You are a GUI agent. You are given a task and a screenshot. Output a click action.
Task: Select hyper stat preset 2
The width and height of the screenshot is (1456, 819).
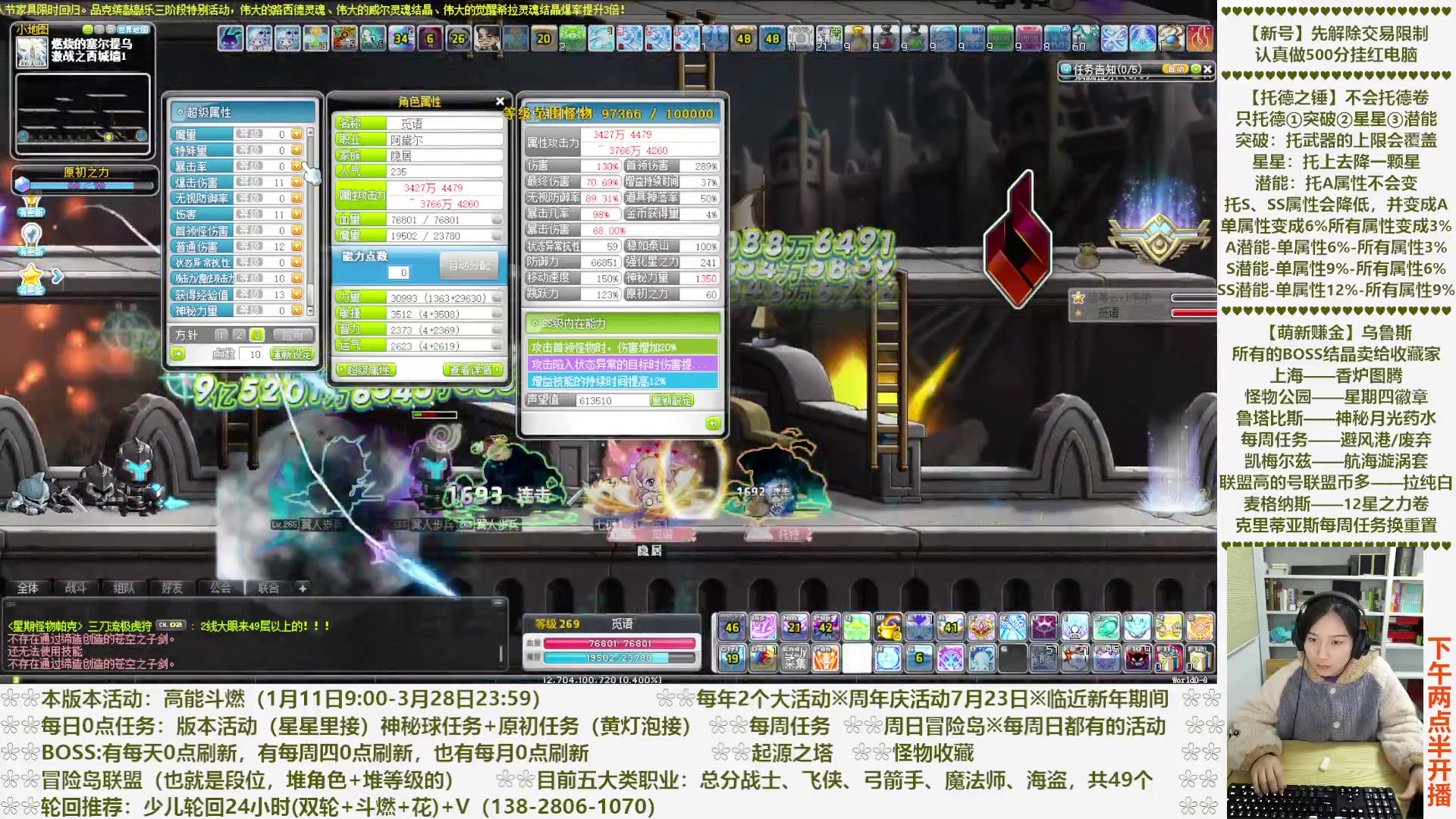[239, 334]
